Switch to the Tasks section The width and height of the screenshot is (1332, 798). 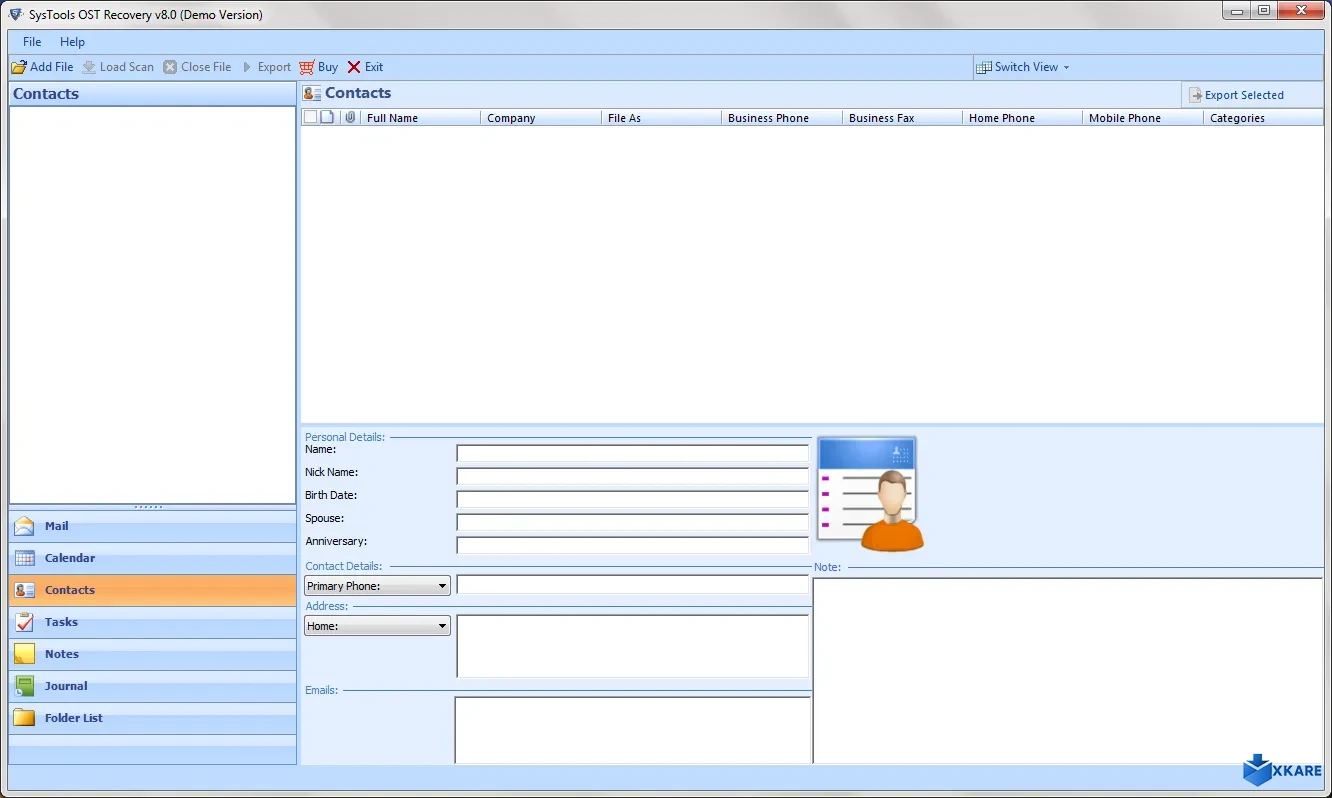pos(153,623)
